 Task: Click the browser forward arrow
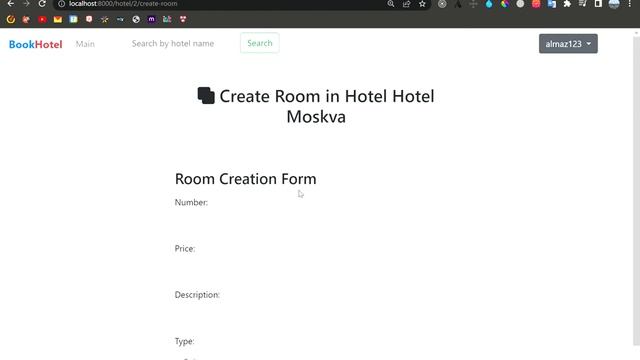coord(27,4)
